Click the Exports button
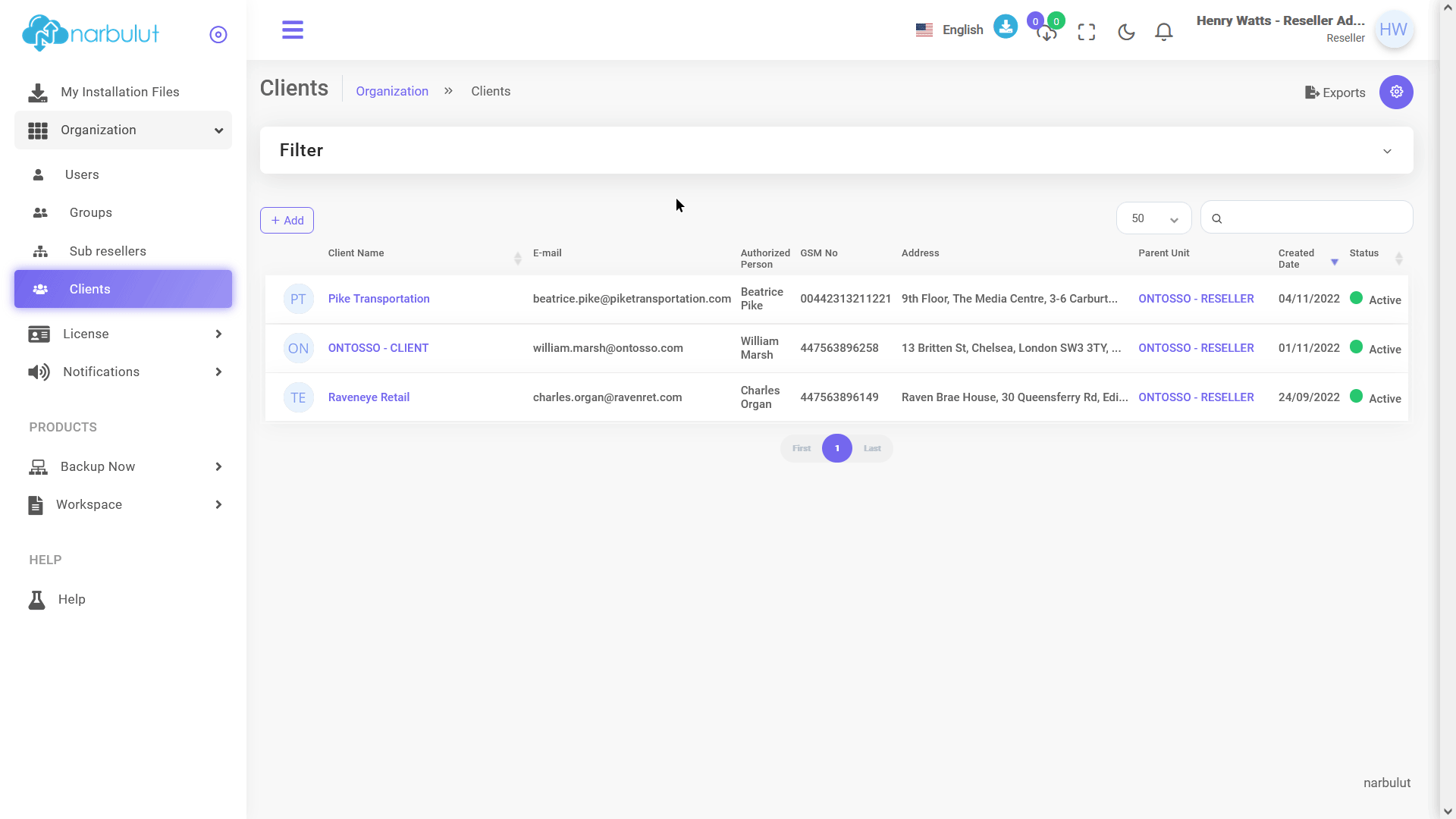 1335,93
